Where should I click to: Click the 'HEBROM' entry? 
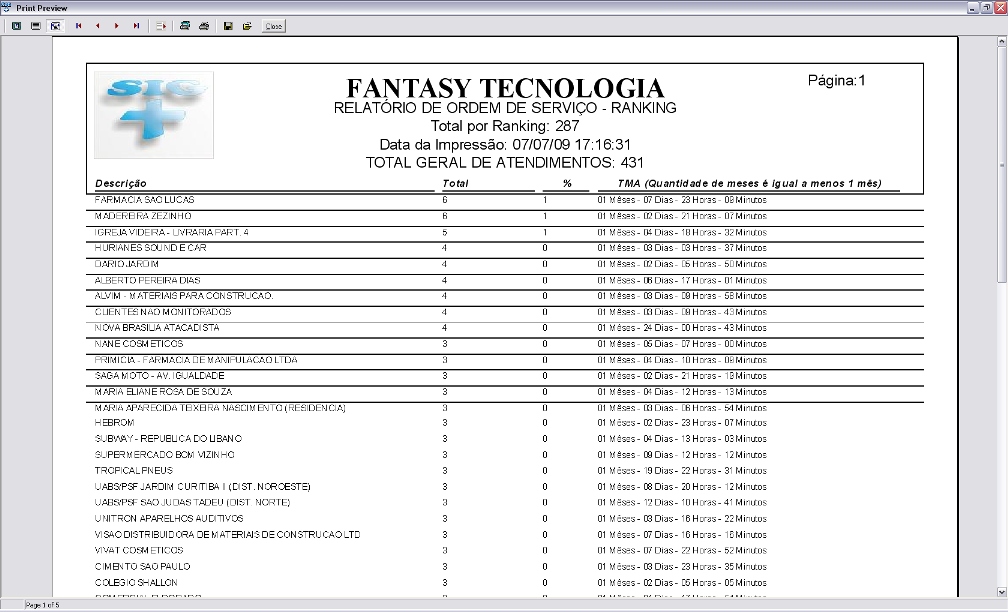pos(114,422)
